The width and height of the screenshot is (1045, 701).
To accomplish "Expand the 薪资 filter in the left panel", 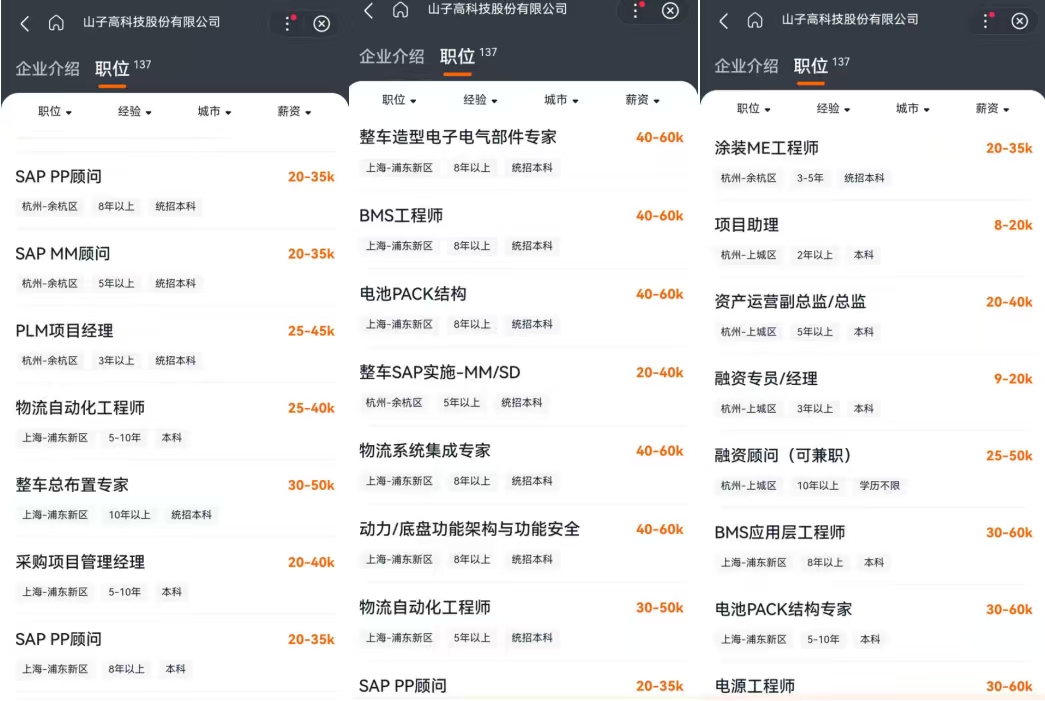I will tap(295, 111).
